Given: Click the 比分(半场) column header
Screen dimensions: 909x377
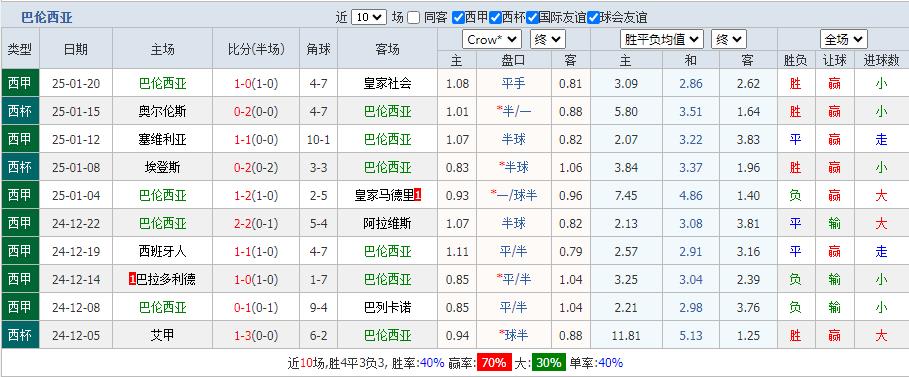Looking at the screenshot, I should (256, 49).
